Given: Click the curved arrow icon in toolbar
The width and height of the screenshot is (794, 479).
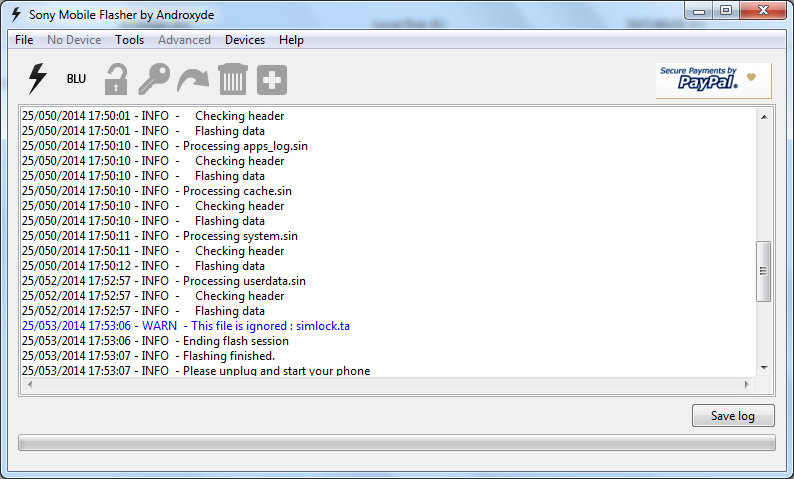Looking at the screenshot, I should point(193,80).
